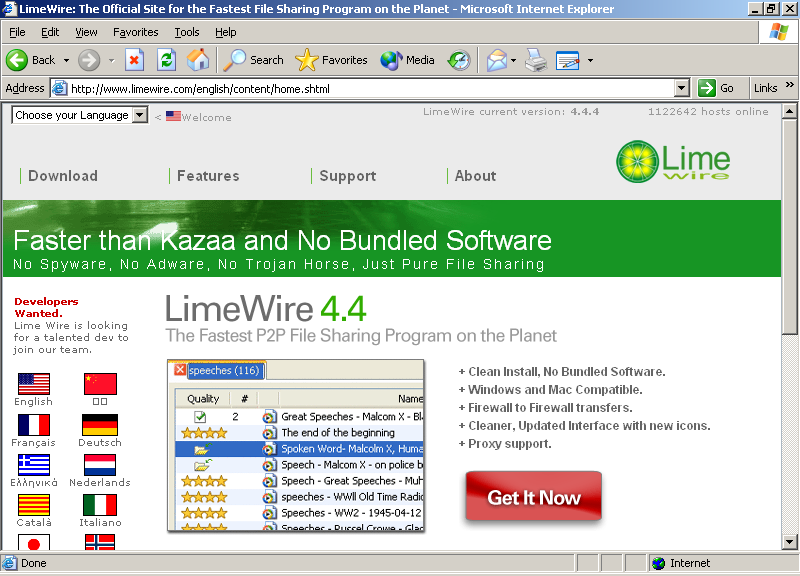Viewport: 800px width, 576px height.
Task: Open the Back button history arrow
Action: coord(66,61)
